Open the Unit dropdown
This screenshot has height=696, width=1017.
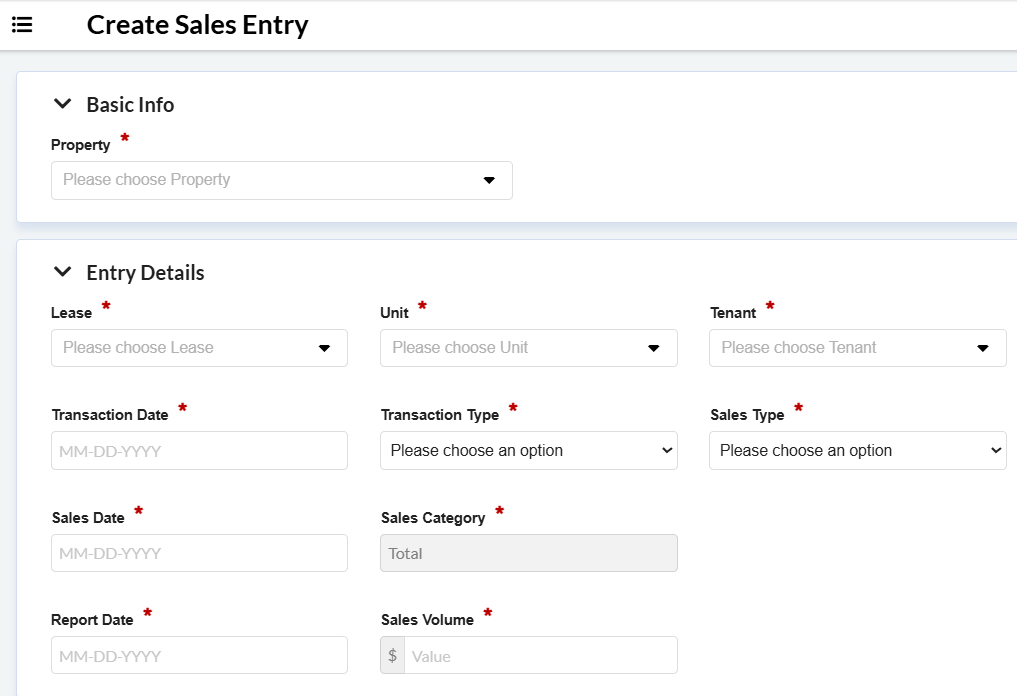(529, 348)
